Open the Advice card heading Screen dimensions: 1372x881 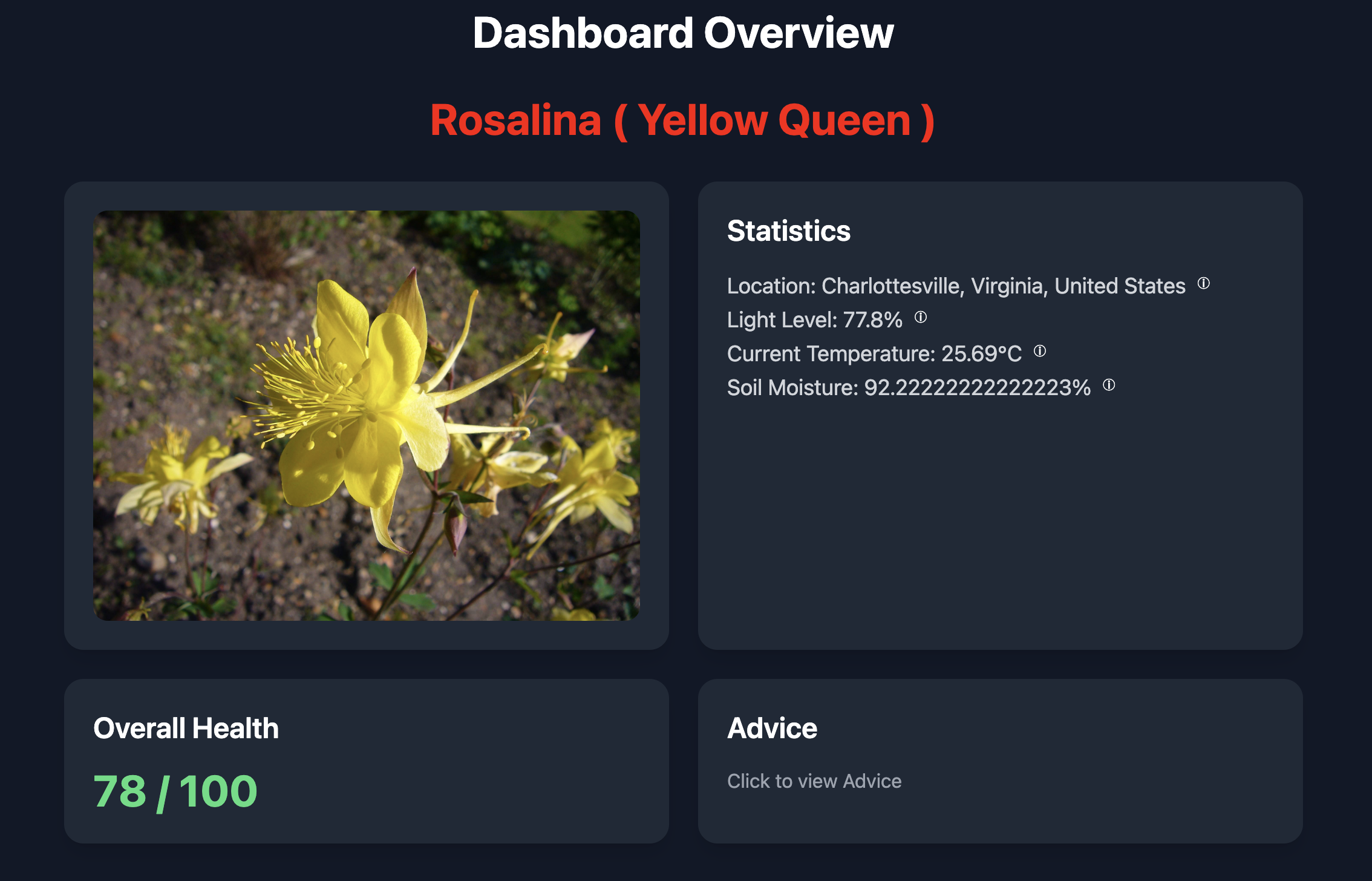tap(772, 728)
